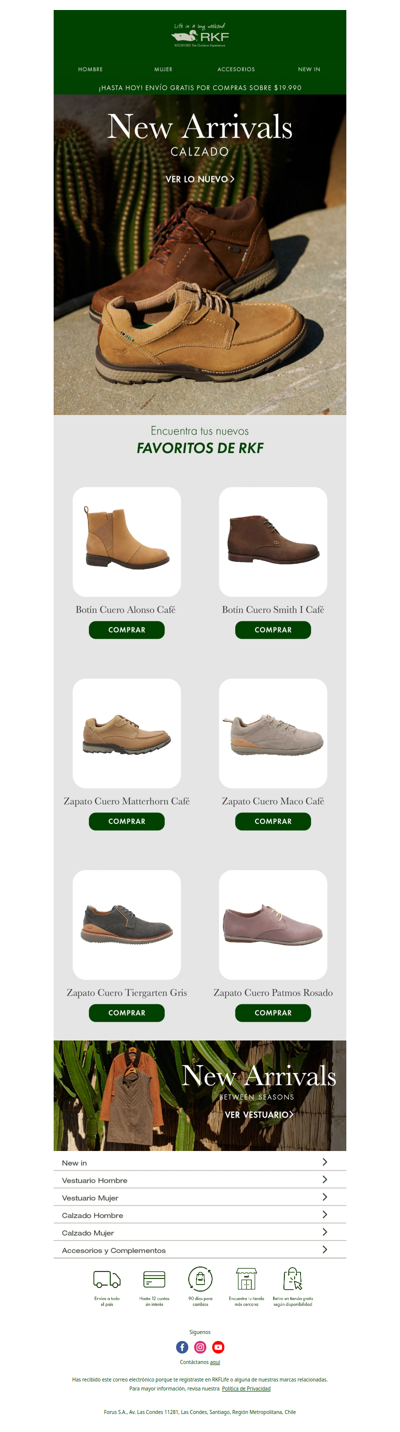Click the credit card installments icon
The width and height of the screenshot is (400, 1432).
[154, 1280]
